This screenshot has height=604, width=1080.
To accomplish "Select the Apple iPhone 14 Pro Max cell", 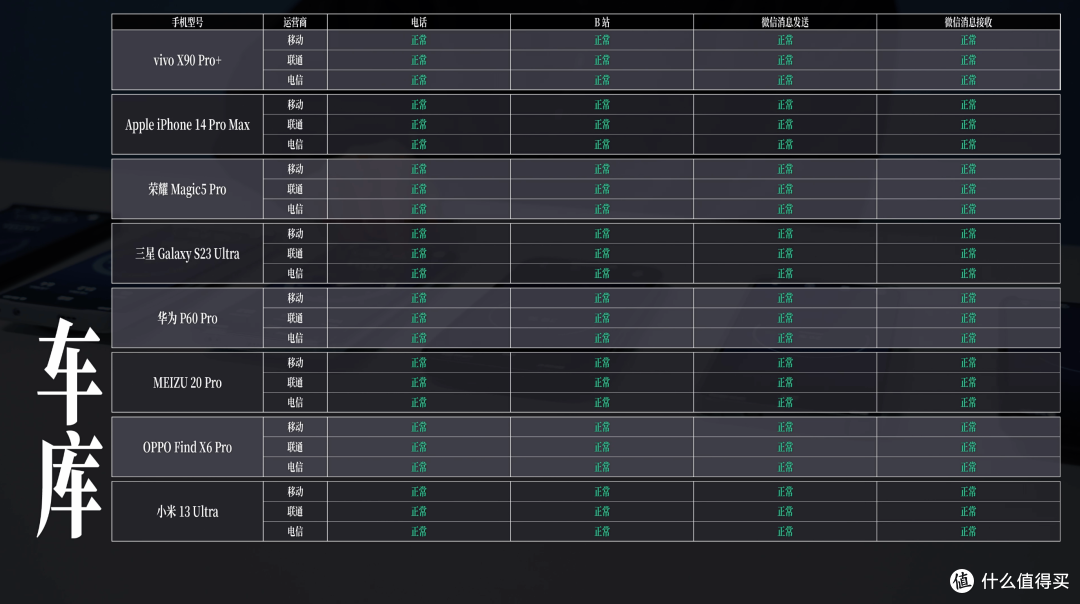I will [x=187, y=125].
